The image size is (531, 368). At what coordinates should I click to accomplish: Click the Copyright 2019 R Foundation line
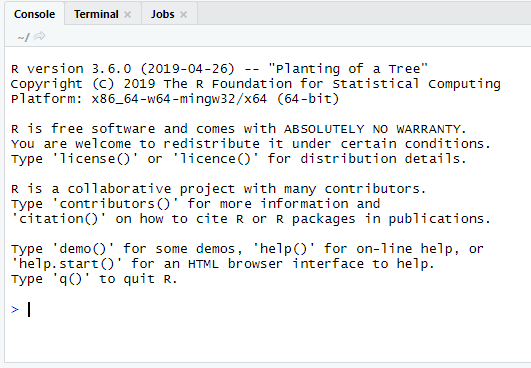tap(256, 84)
